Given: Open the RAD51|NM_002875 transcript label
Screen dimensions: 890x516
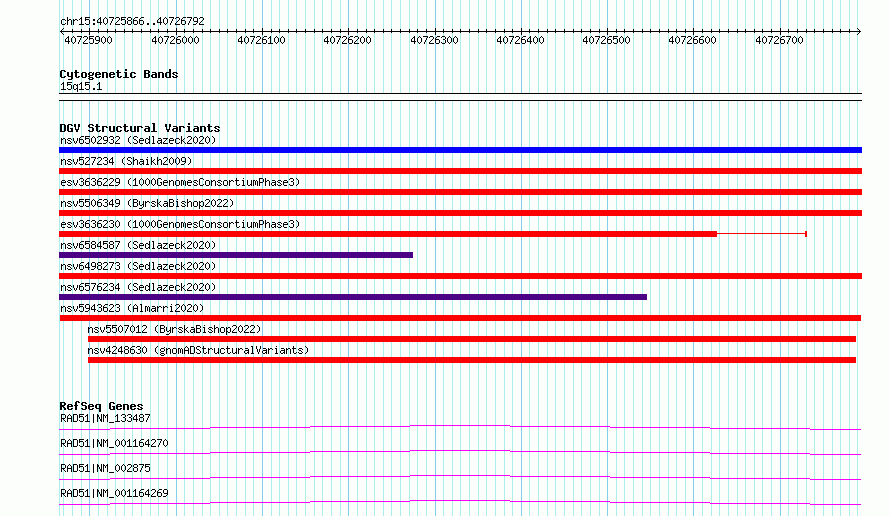Looking at the screenshot, I should (105, 468).
